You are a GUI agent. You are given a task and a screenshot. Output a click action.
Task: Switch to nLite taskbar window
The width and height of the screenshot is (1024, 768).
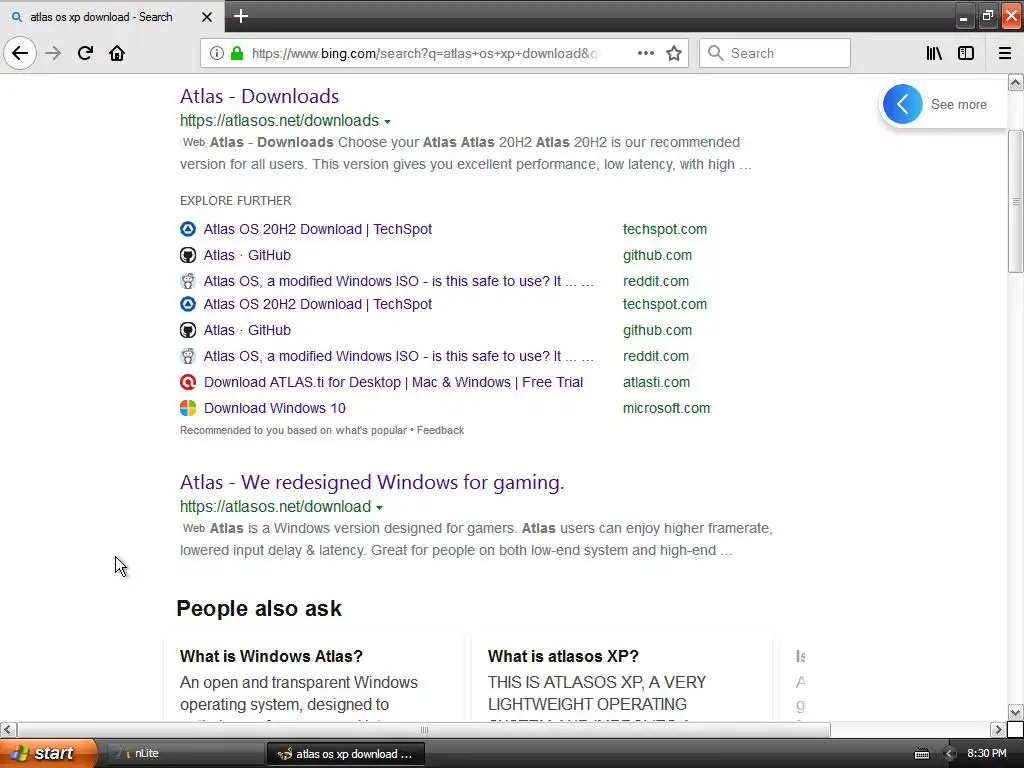click(x=183, y=754)
